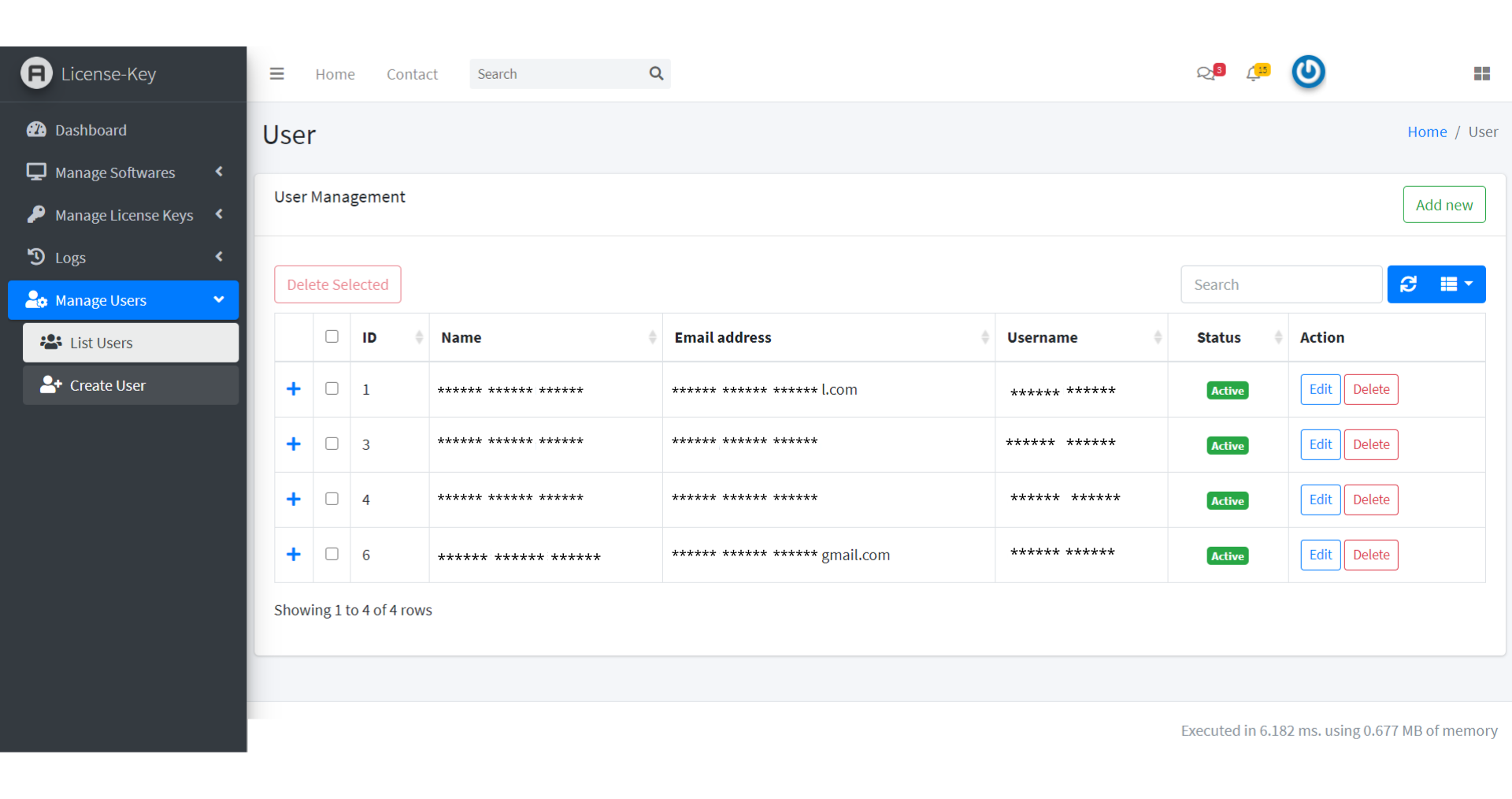Click the Add new button

[x=1443, y=205]
